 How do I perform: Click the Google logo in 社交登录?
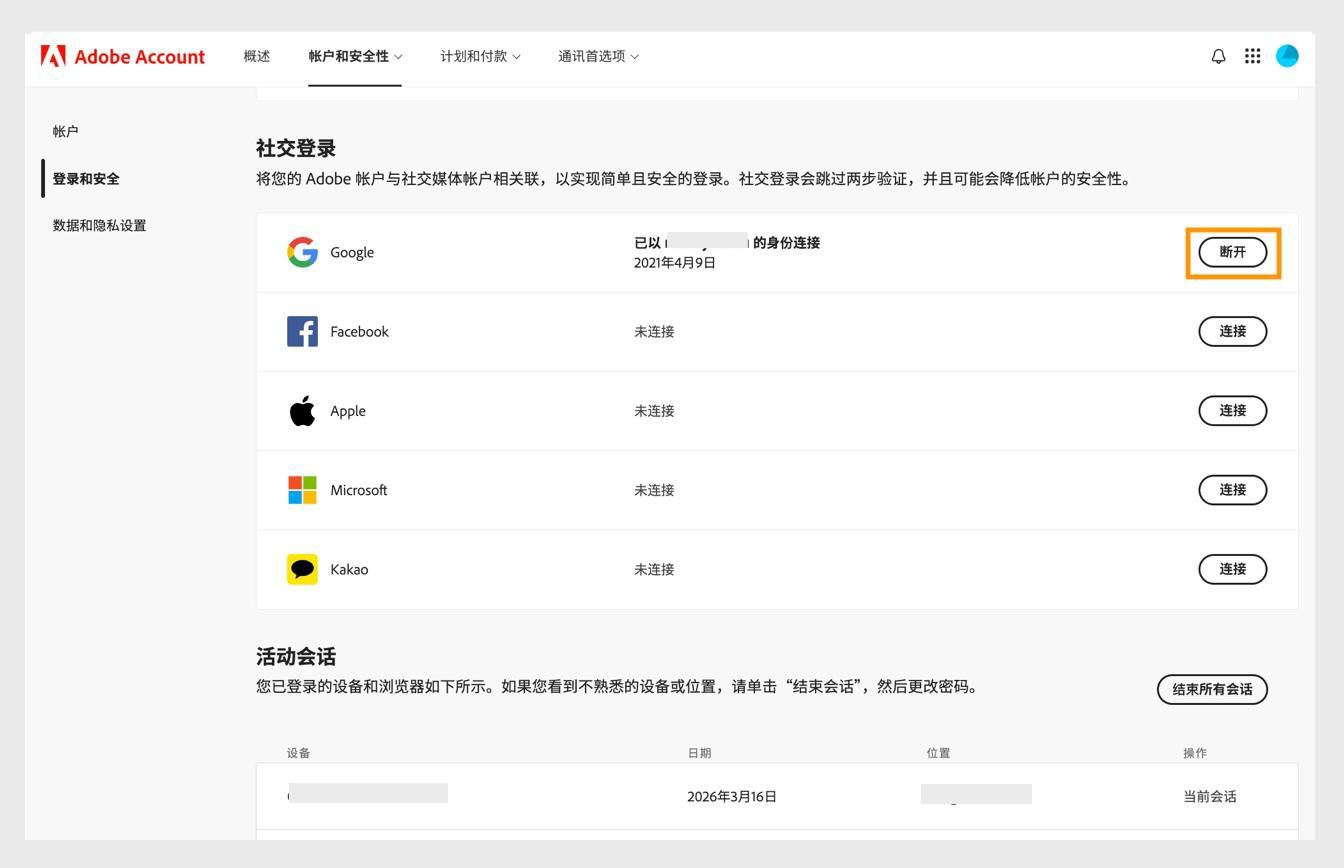click(301, 252)
